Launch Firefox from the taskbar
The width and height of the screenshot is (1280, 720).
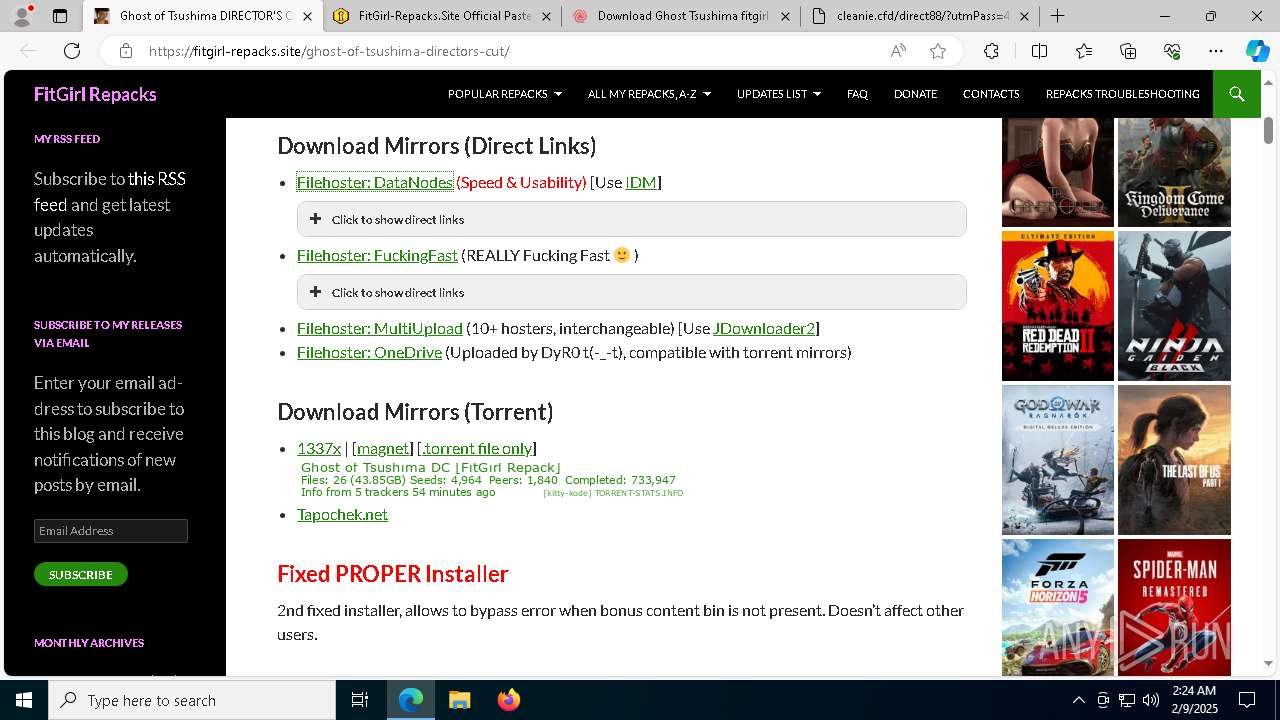coord(508,700)
